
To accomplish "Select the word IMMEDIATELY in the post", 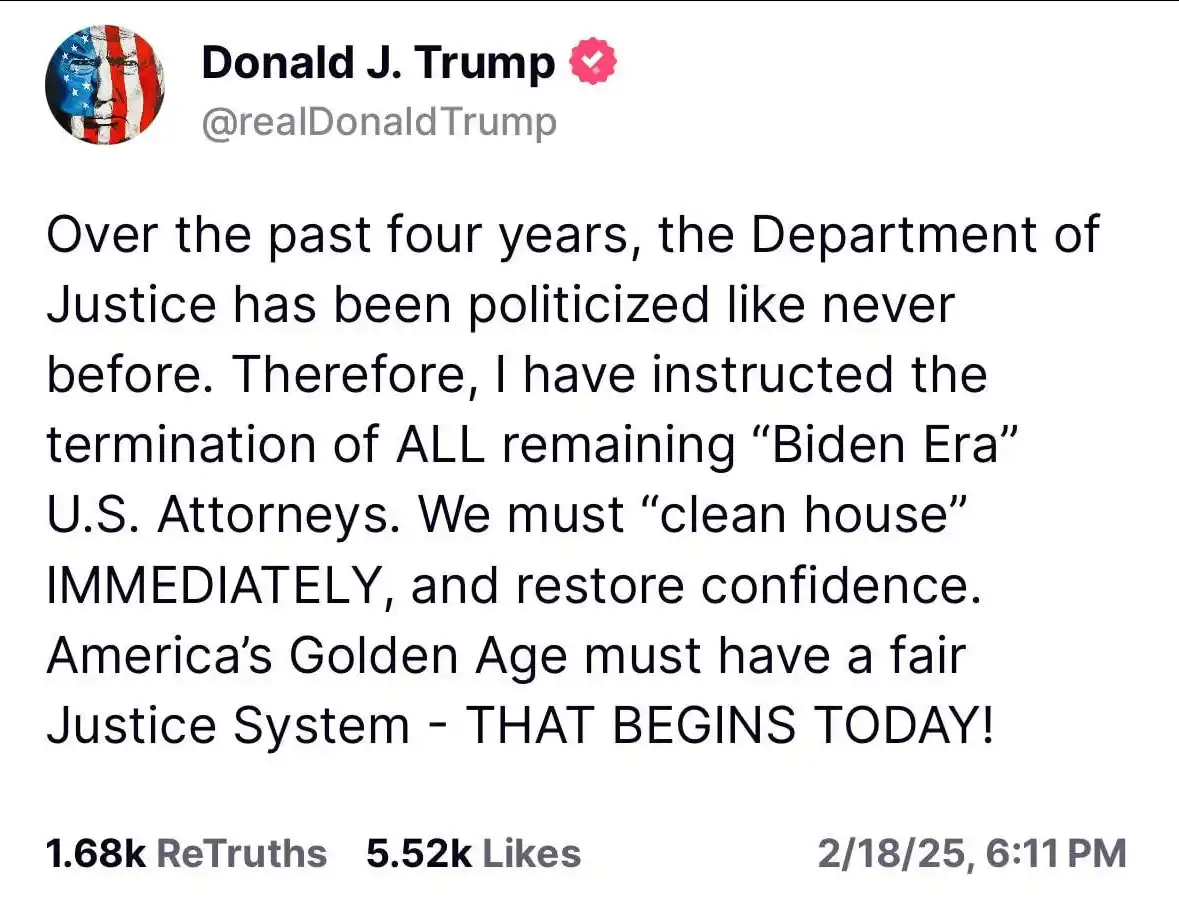I will click(212, 586).
